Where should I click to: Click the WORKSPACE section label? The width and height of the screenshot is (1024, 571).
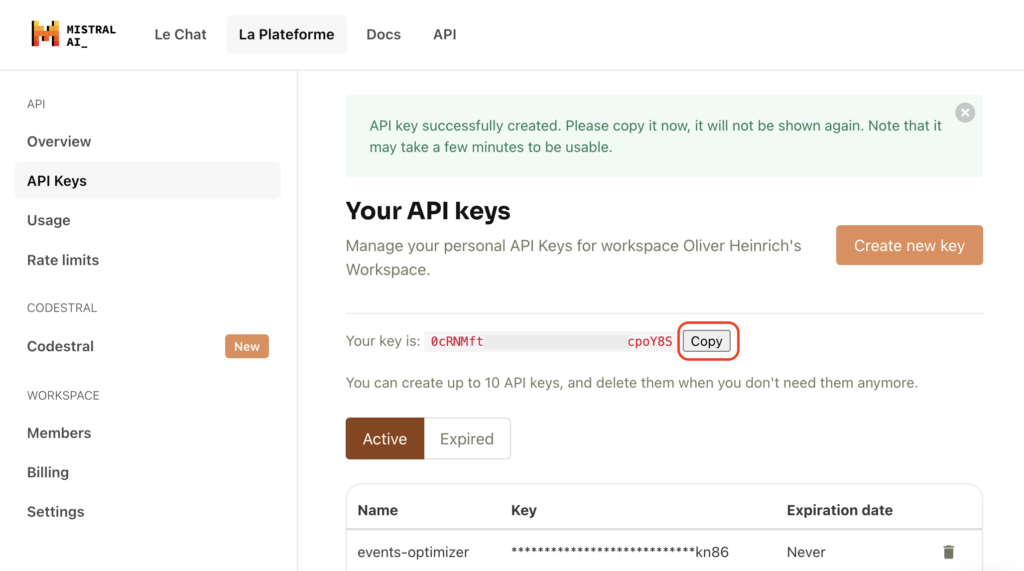tap(63, 395)
